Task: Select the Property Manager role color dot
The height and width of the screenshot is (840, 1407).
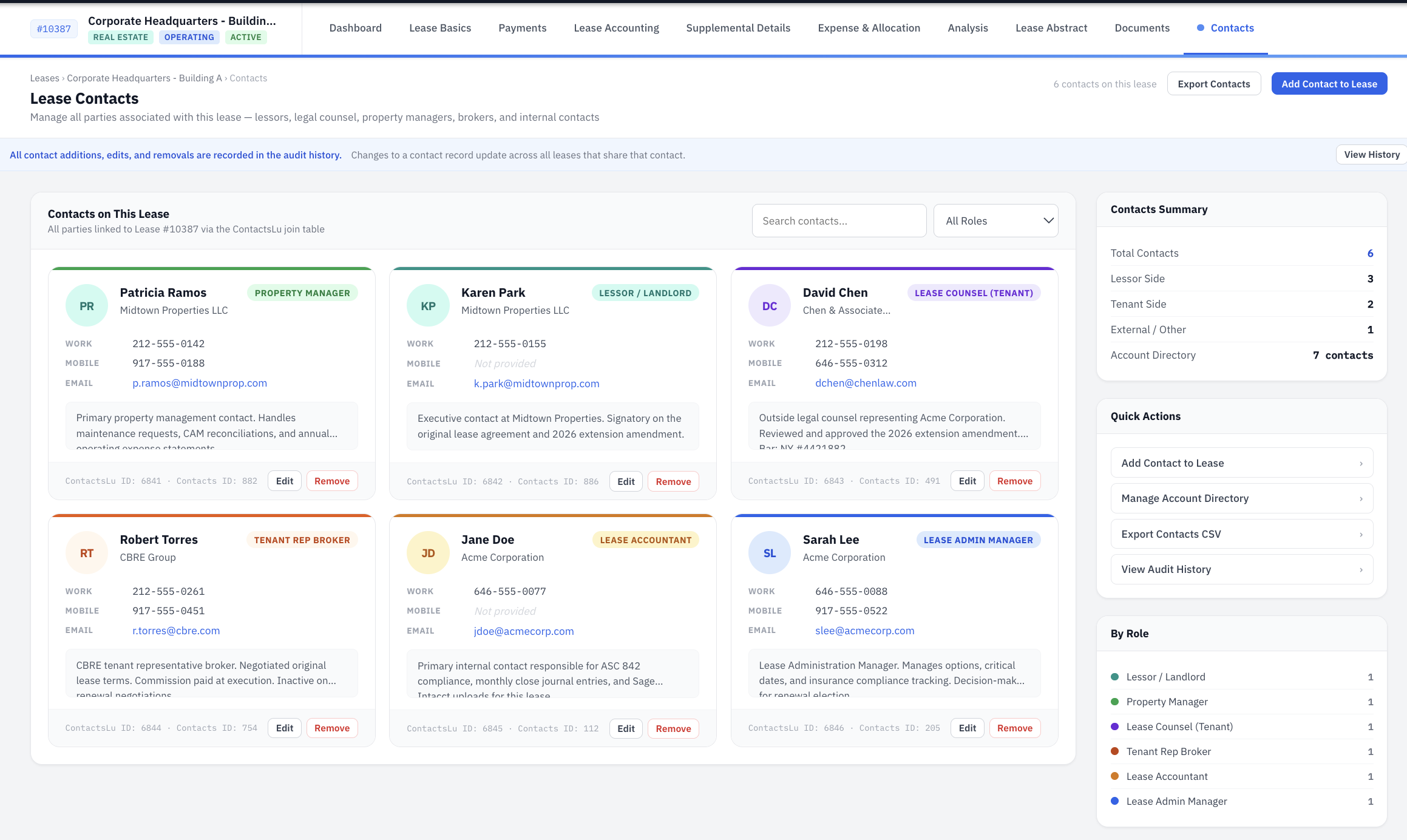Action: (x=1114, y=702)
